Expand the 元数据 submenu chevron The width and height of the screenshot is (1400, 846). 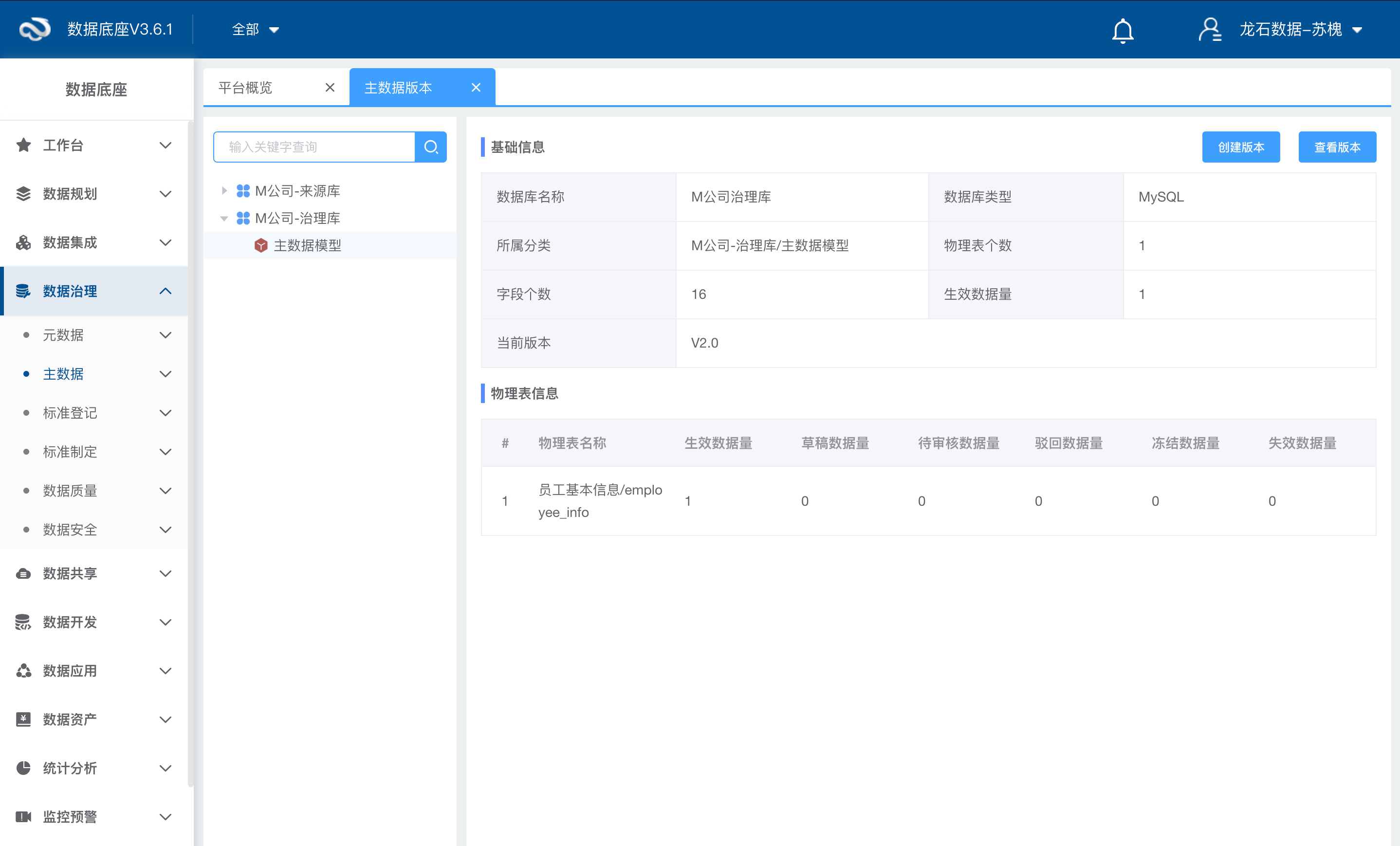tap(166, 335)
